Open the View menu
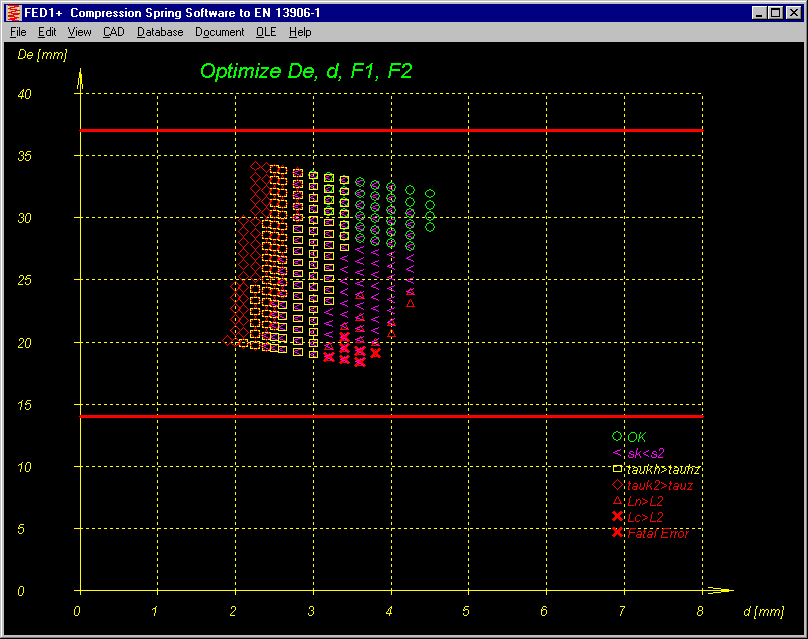The image size is (808, 639). pos(79,32)
